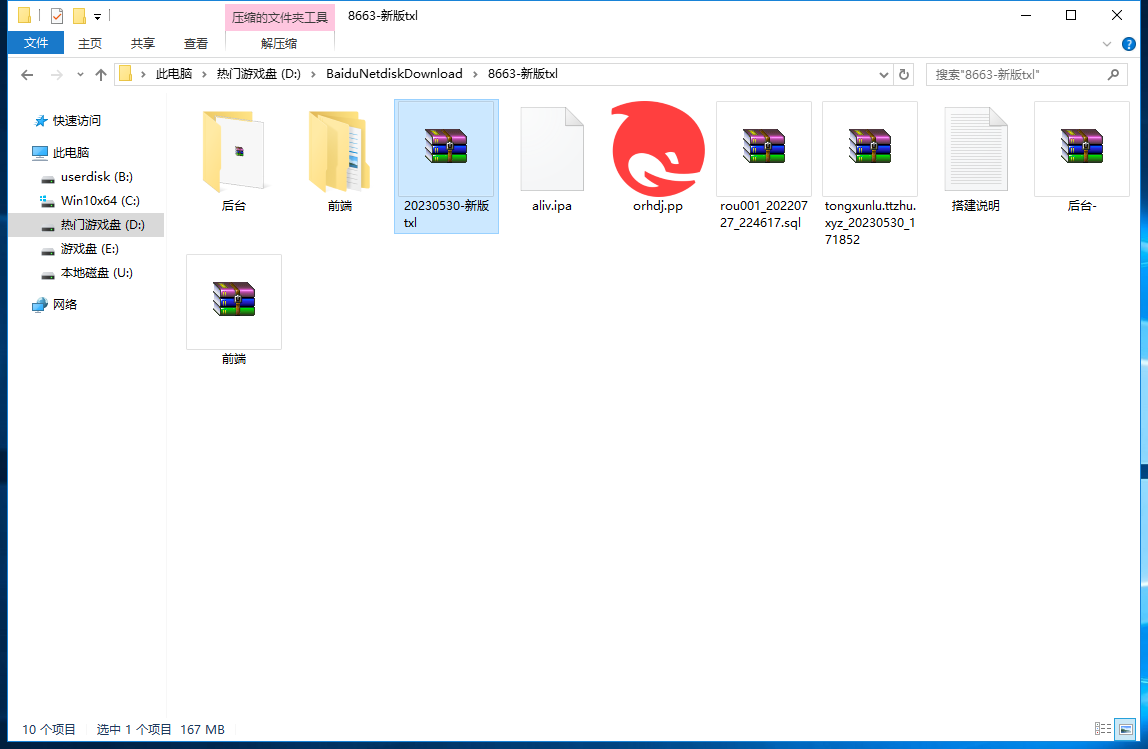Select the orhdj.pp red whale file
Image resolution: width=1148 pixels, height=749 pixels.
coord(657,148)
